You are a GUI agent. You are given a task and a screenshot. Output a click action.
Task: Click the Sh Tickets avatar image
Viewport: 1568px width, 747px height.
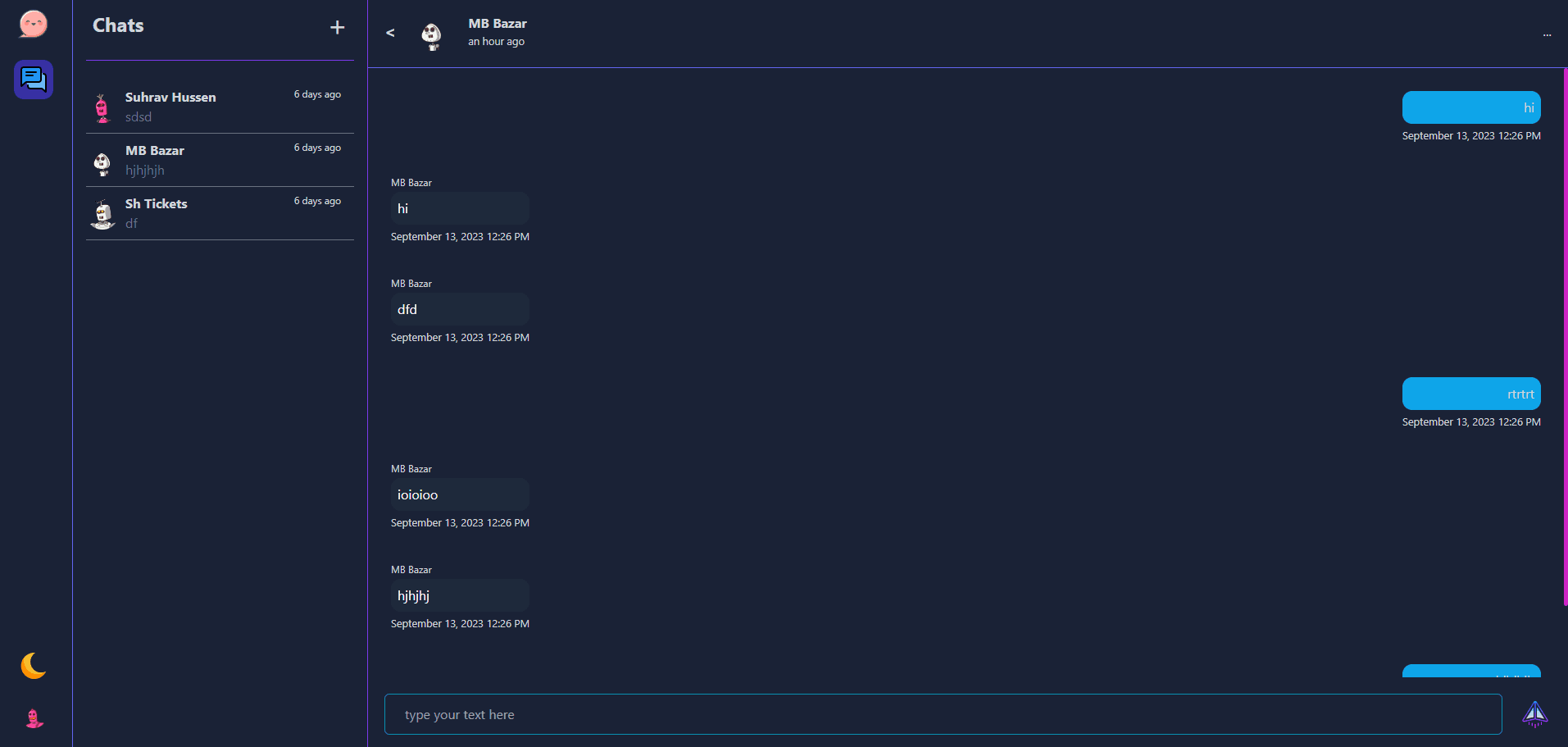click(102, 214)
